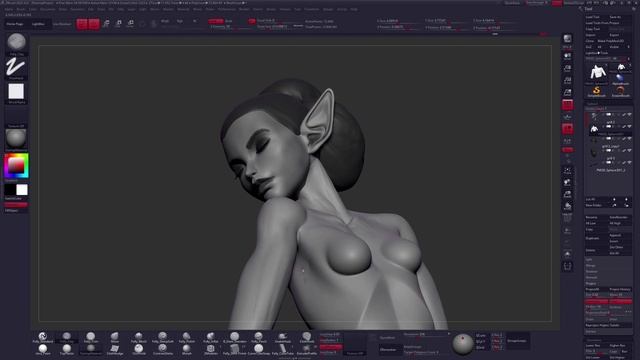Image resolution: width=640 pixels, height=360 pixels.
Task: Select the Move brush in bottom shelf
Action: pyautogui.click(x=115, y=337)
